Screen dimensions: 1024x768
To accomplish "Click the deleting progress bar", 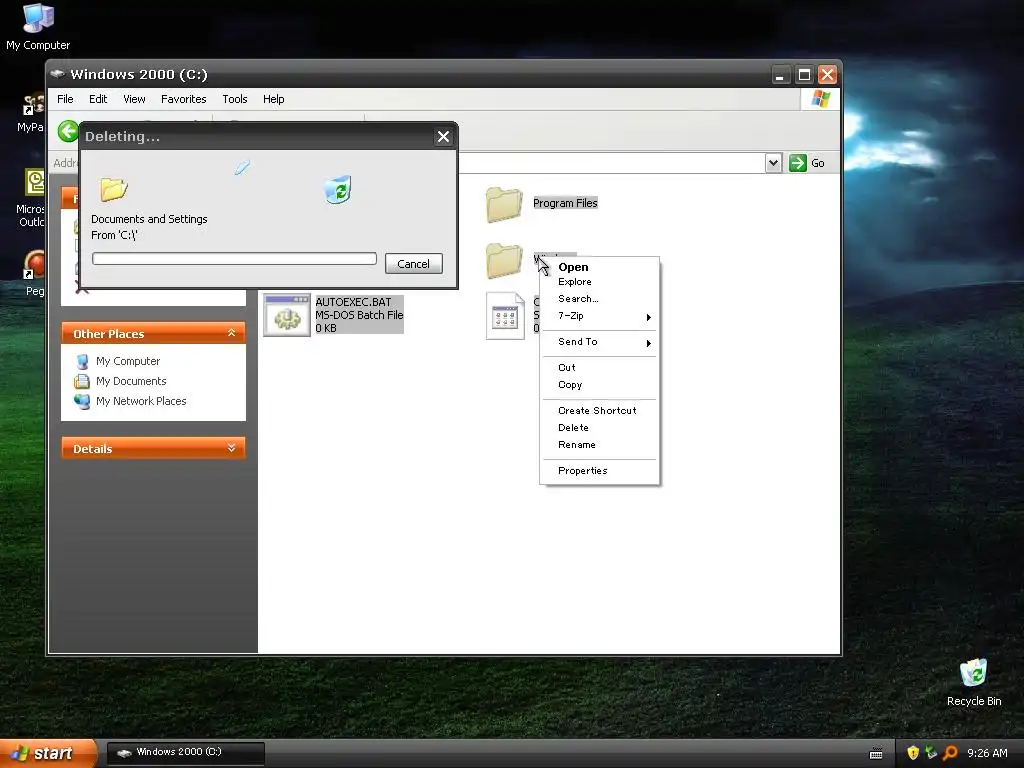I will pos(234,259).
